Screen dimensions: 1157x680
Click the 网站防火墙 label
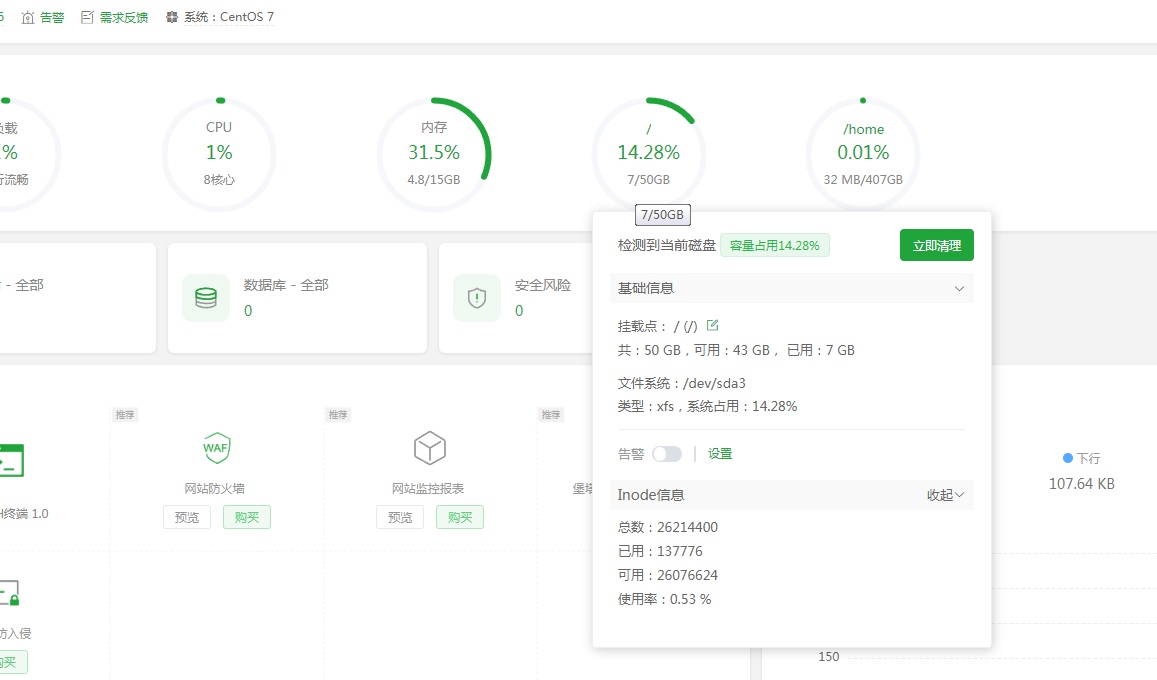pyautogui.click(x=215, y=488)
